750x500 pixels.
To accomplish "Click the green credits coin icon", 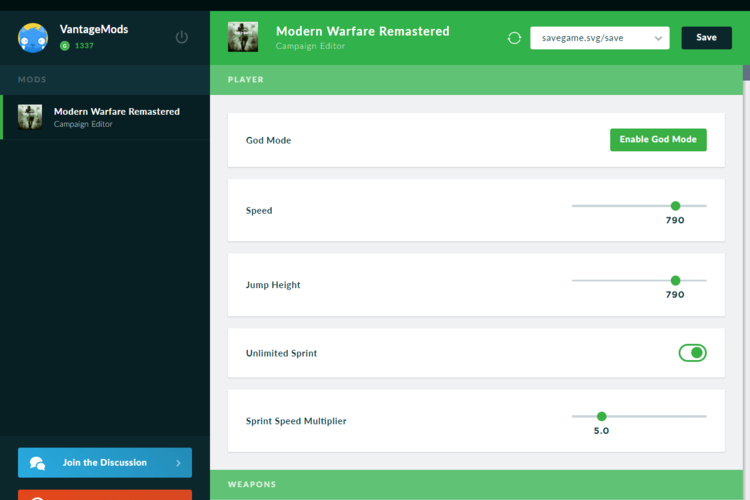I will point(65,46).
